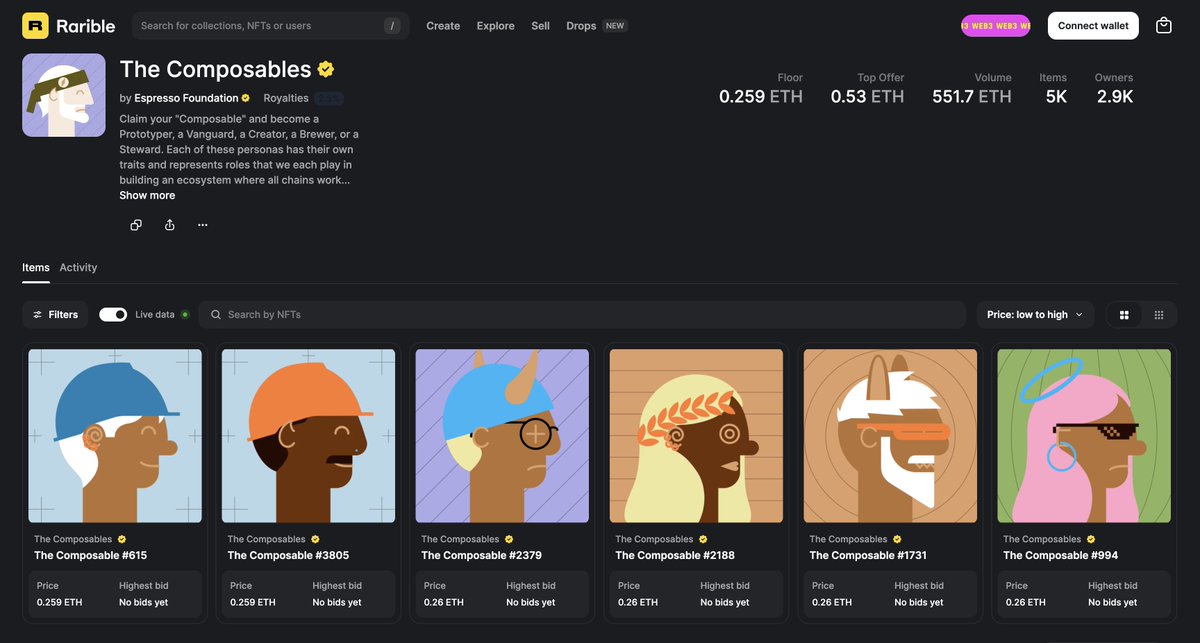
Task: Switch to large grid view
Action: click(1124, 315)
